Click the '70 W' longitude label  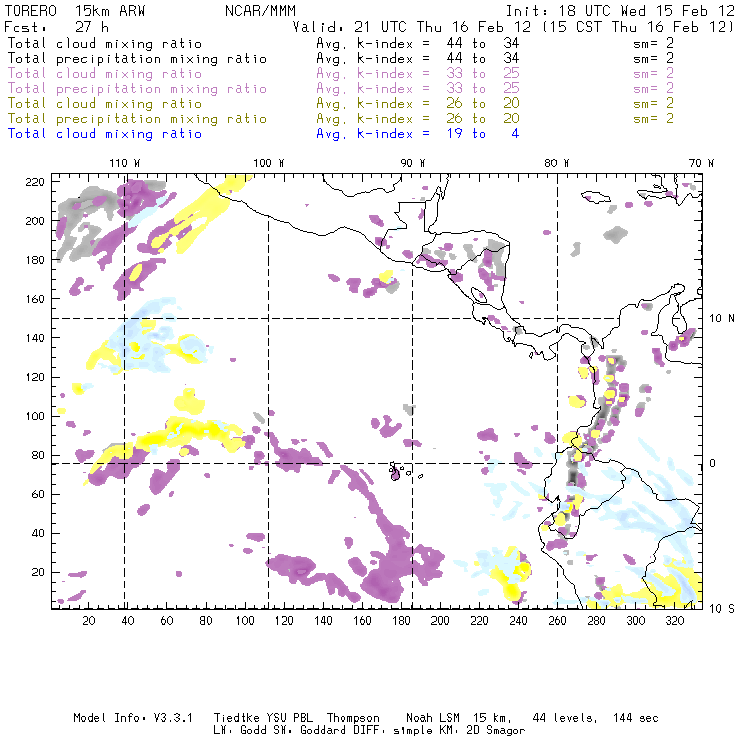(x=701, y=163)
